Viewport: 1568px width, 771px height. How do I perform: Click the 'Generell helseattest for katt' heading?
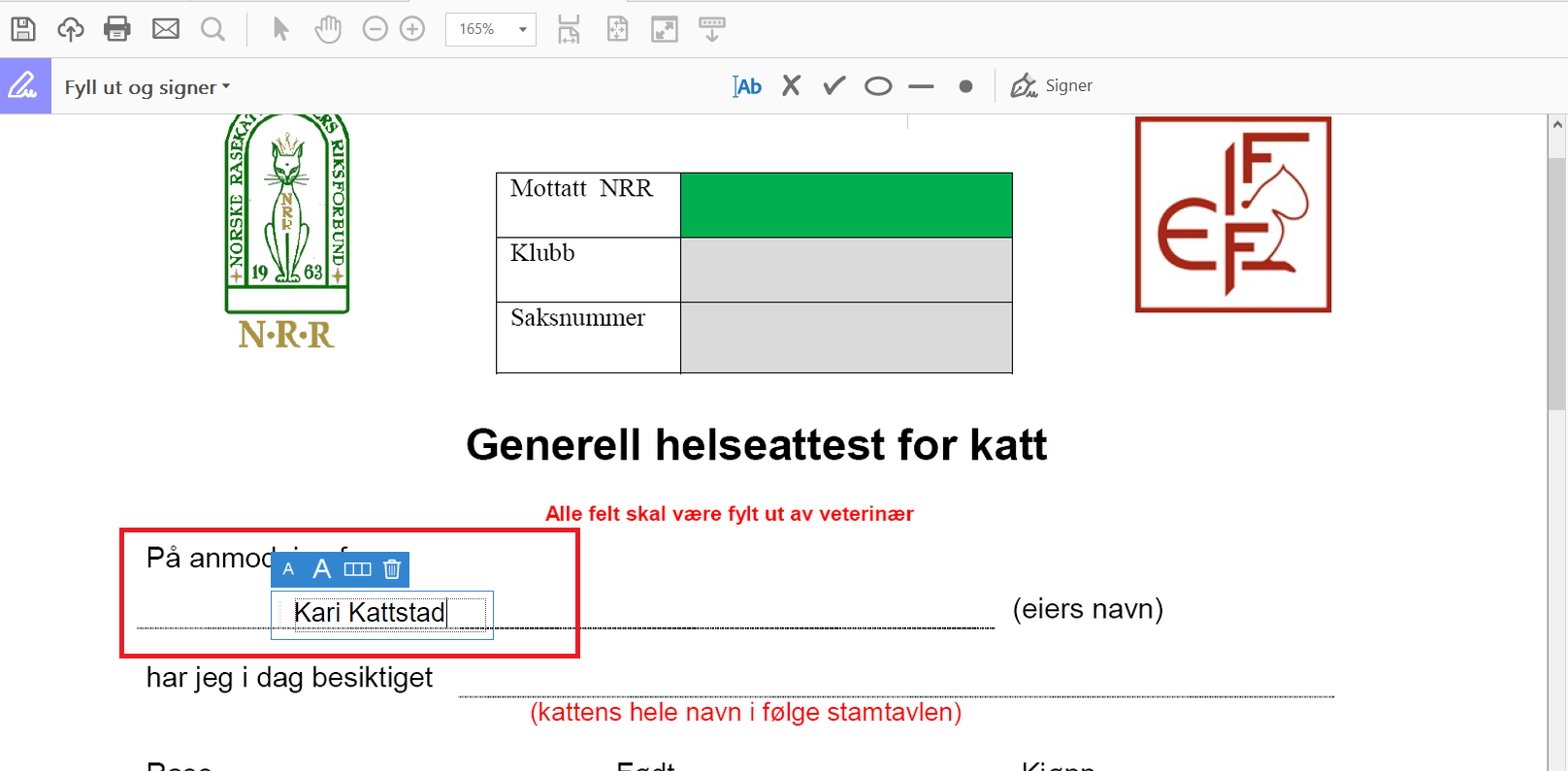(757, 445)
